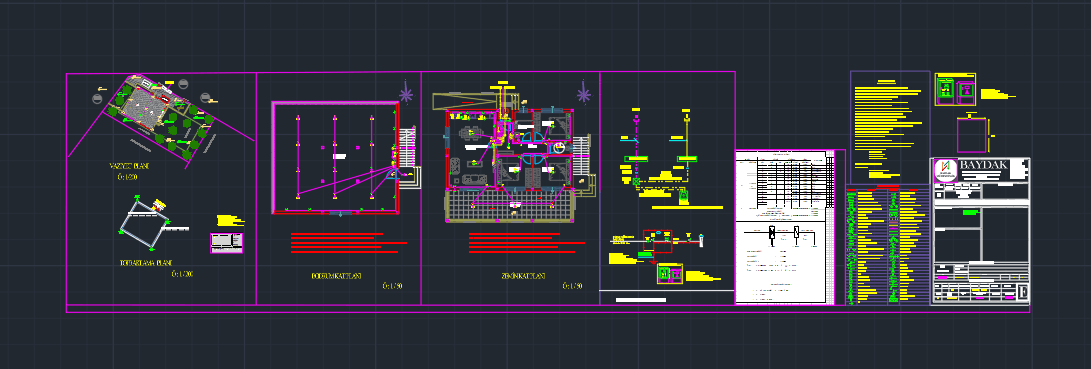The width and height of the screenshot is (1091, 369).
Task: Select the north arrow beside the ground floor plan
Action: [x=583, y=93]
